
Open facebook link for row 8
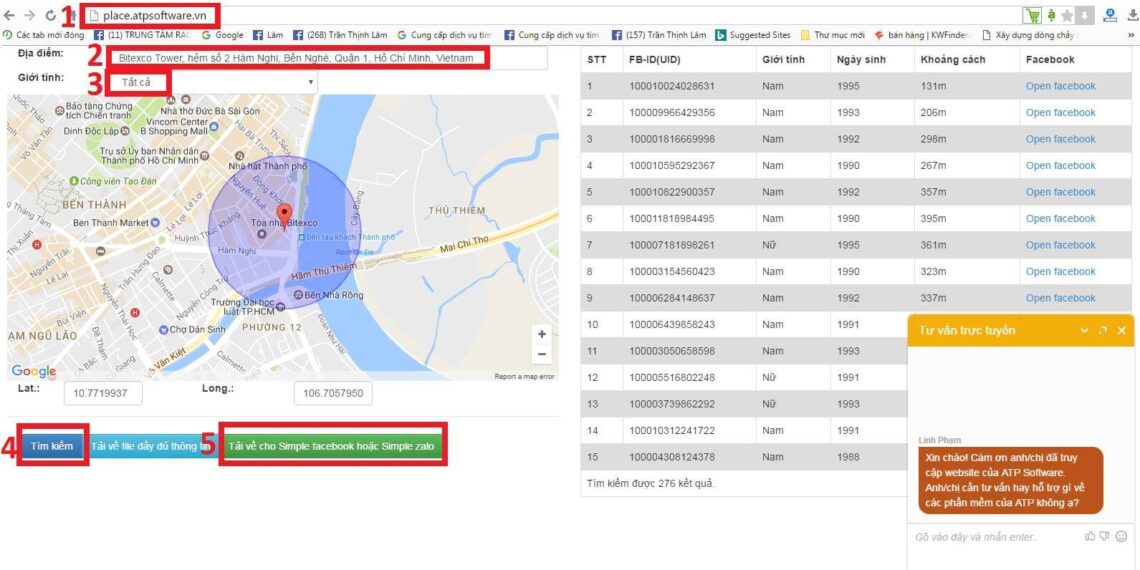[x=1060, y=271]
